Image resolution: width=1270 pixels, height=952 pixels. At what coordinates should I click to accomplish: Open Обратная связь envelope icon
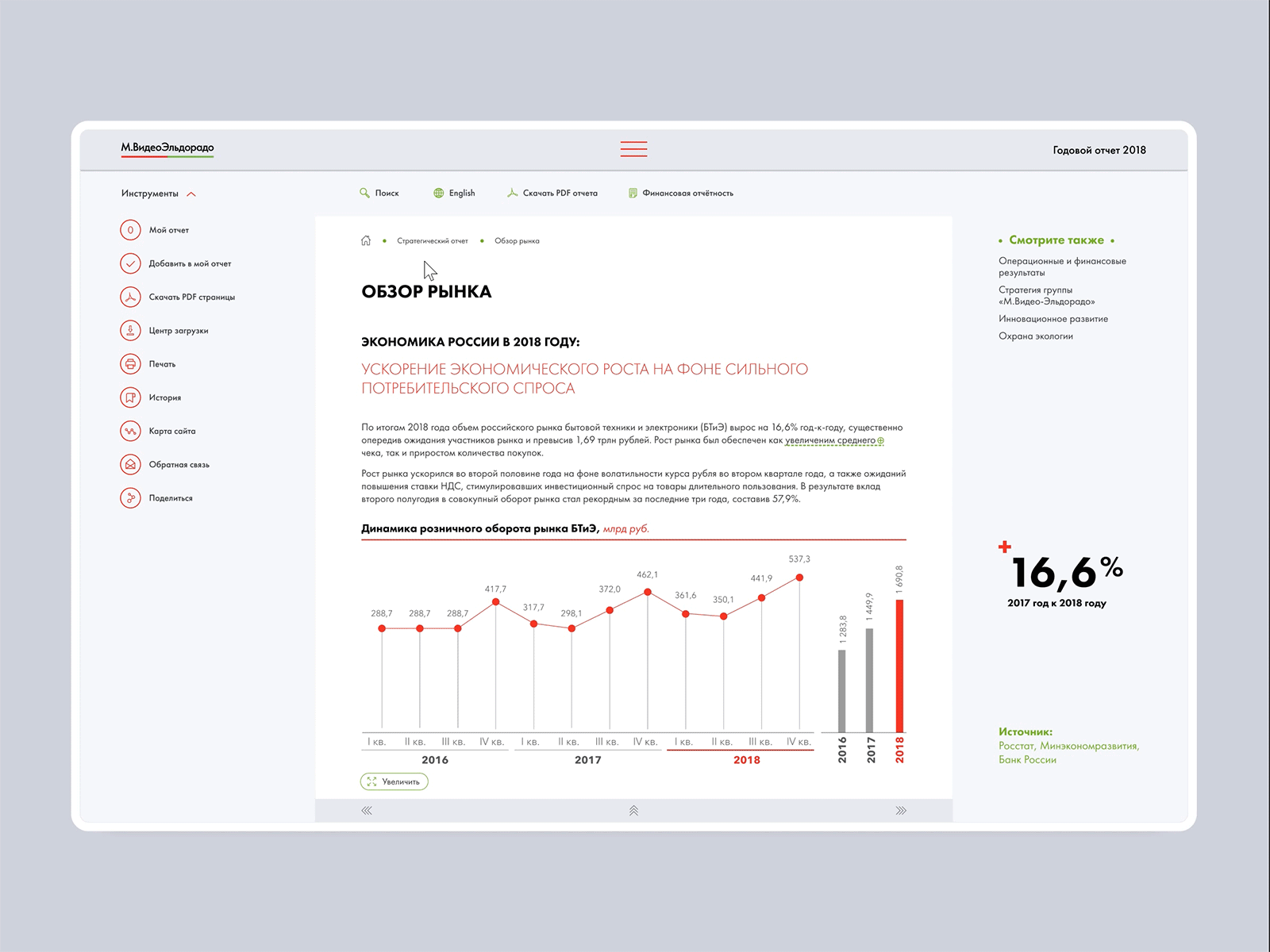pyautogui.click(x=131, y=464)
